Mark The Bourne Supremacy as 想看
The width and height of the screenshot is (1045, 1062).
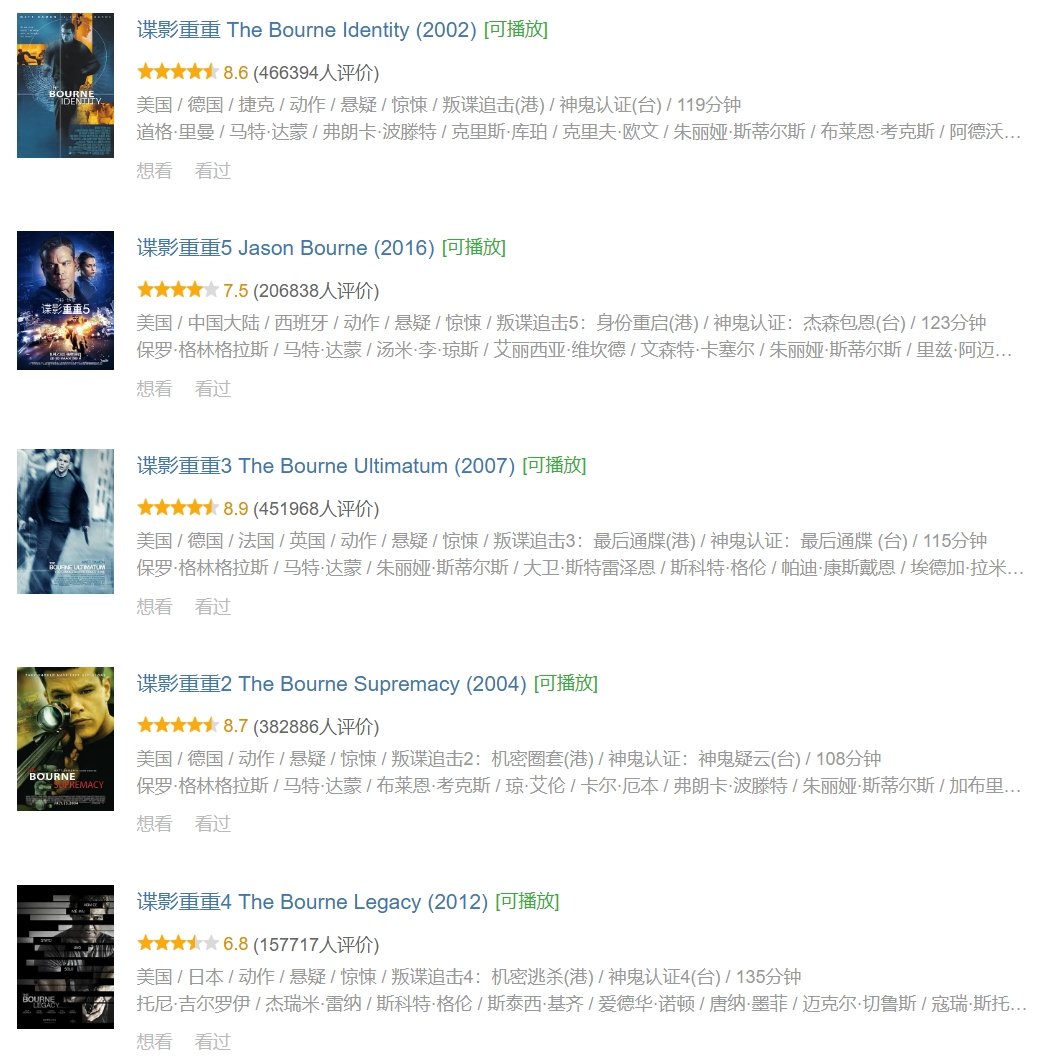click(x=154, y=824)
